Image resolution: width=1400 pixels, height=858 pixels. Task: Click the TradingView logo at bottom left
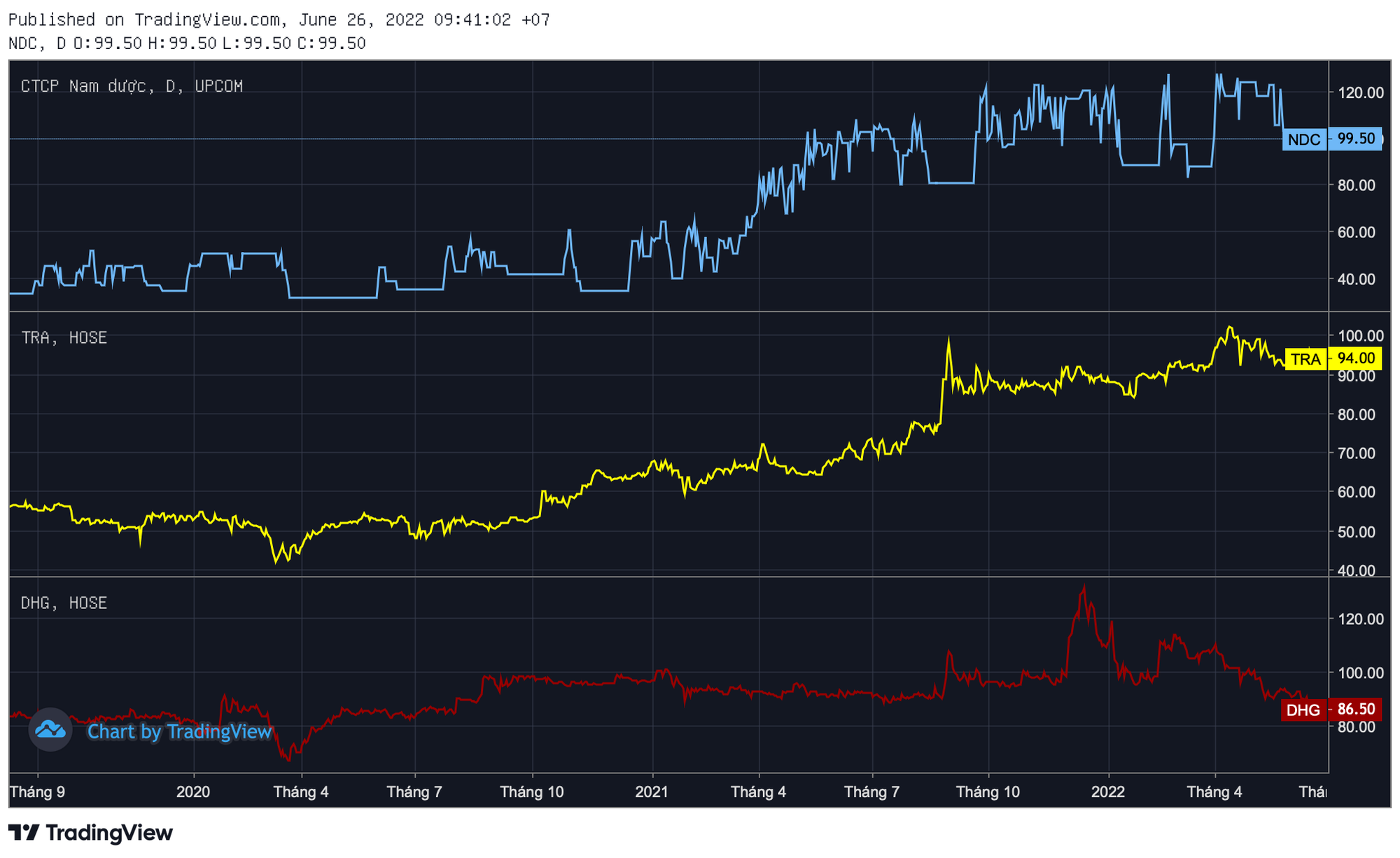[x=90, y=833]
